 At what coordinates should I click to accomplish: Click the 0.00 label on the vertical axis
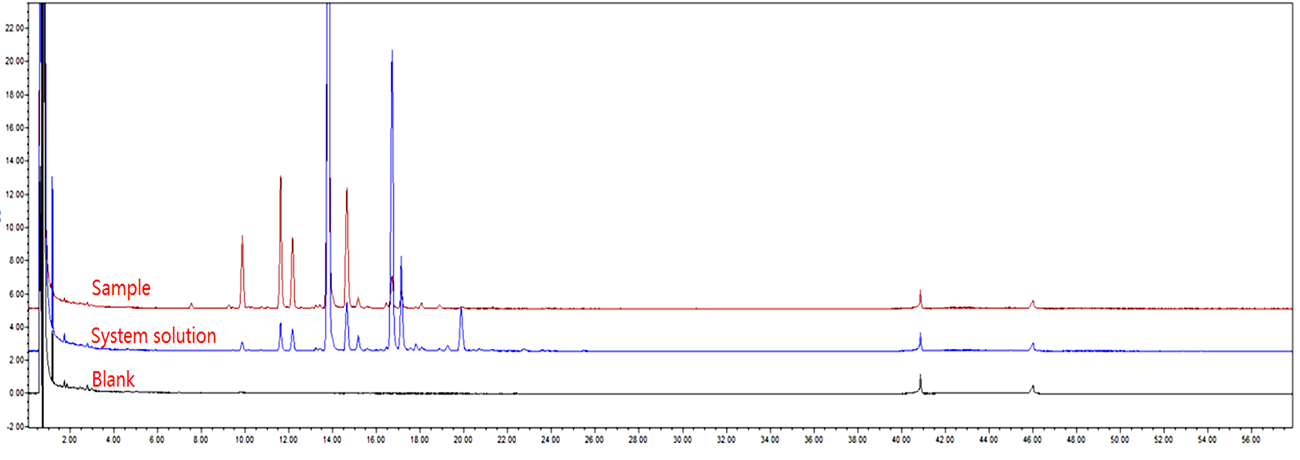click(14, 393)
